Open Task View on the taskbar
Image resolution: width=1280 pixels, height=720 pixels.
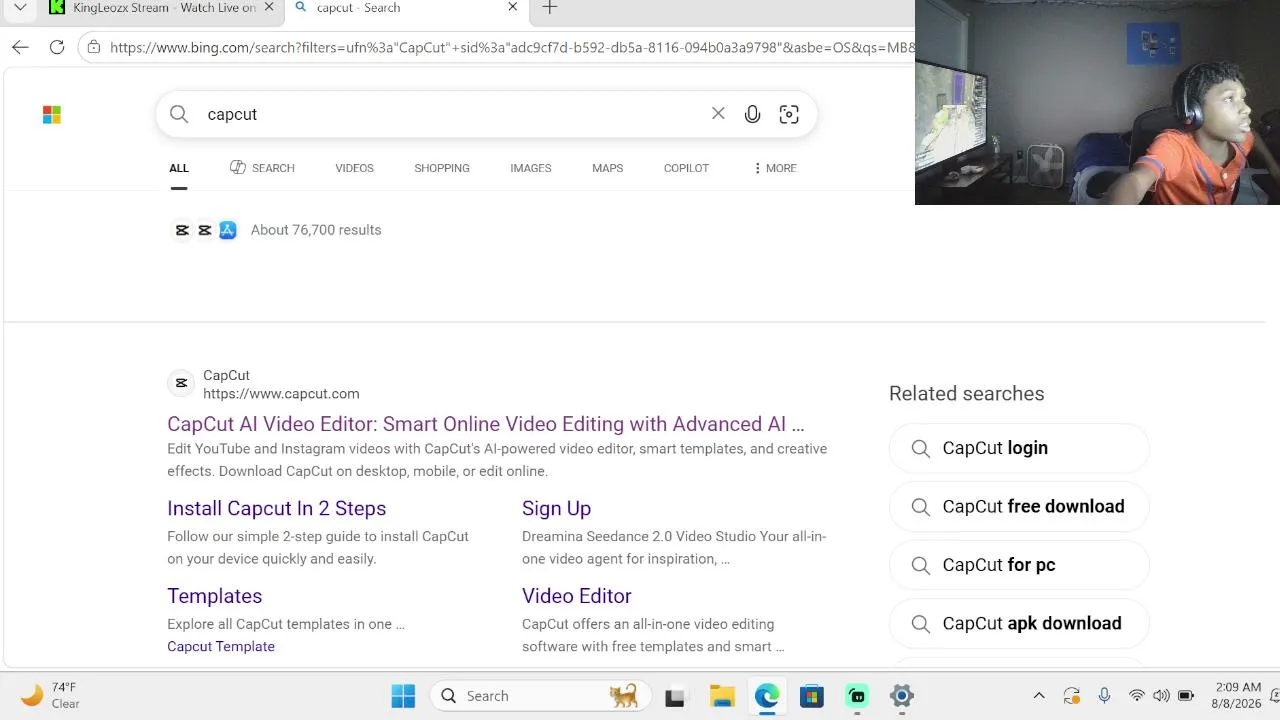pos(675,696)
